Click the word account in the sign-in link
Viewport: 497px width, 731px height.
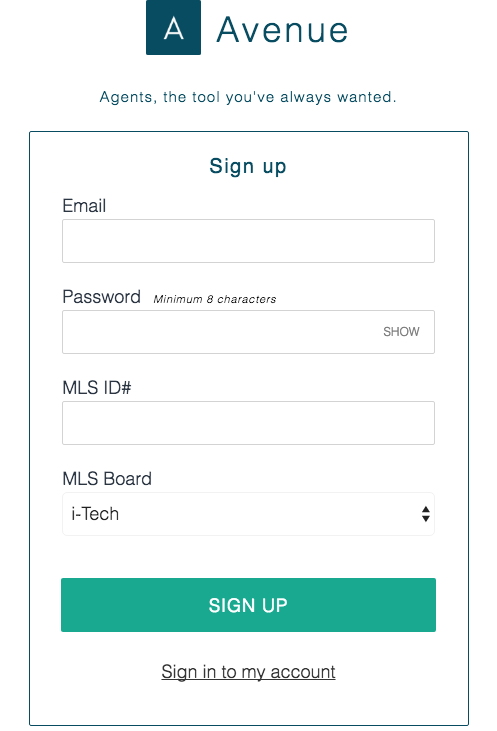[303, 672]
